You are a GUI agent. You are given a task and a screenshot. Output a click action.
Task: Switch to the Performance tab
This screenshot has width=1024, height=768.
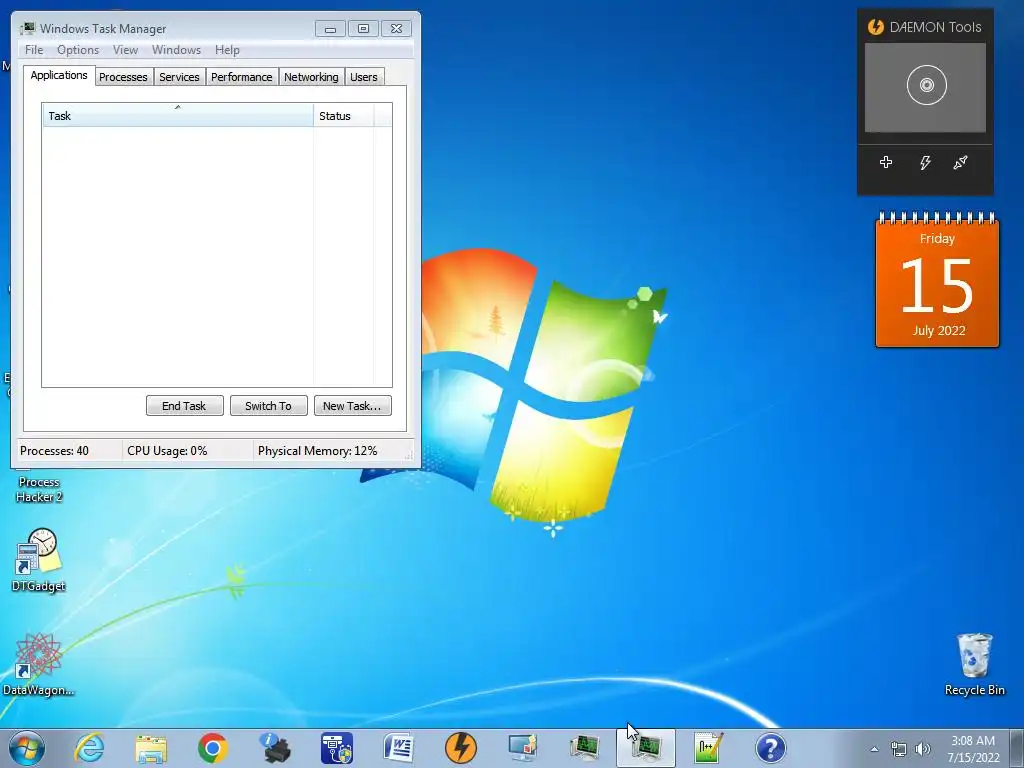pyautogui.click(x=242, y=77)
